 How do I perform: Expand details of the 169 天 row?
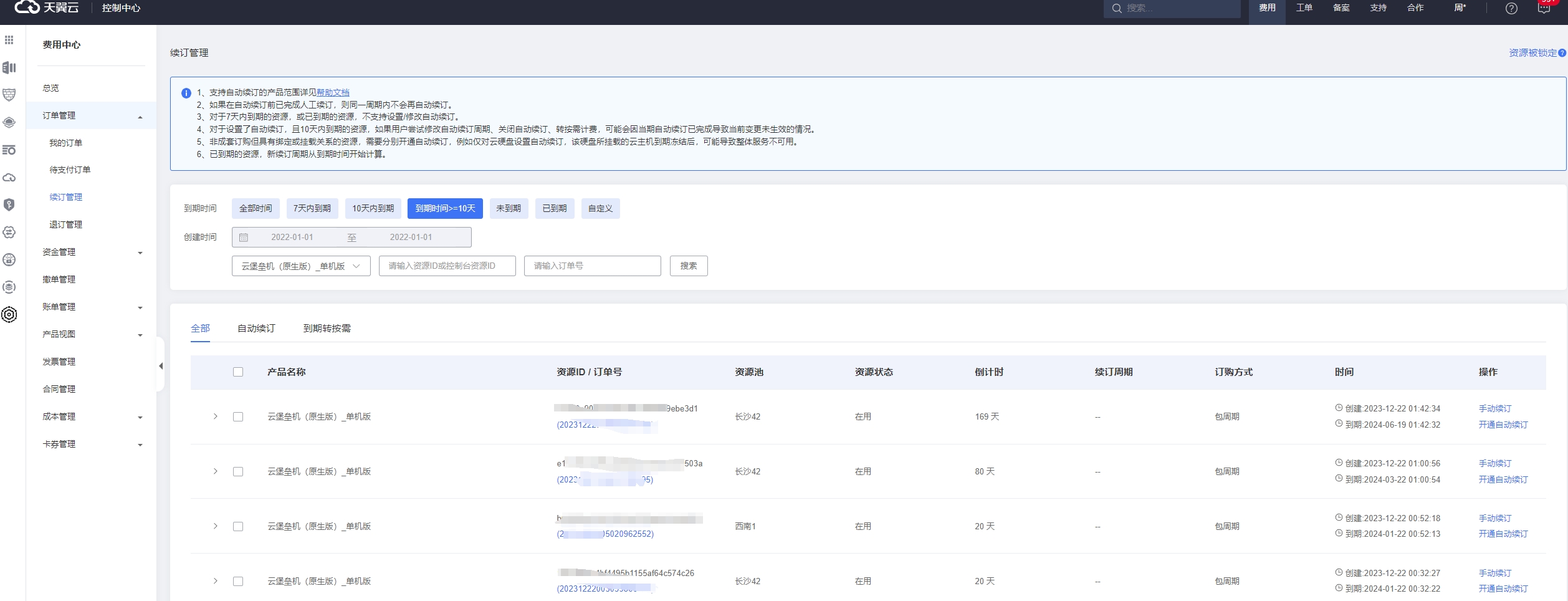pos(216,416)
